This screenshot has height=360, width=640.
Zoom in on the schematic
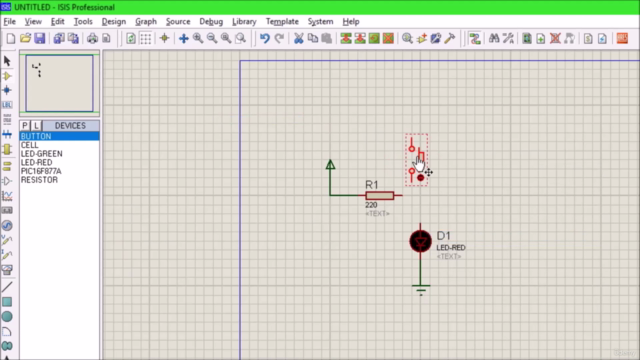(x=198, y=38)
